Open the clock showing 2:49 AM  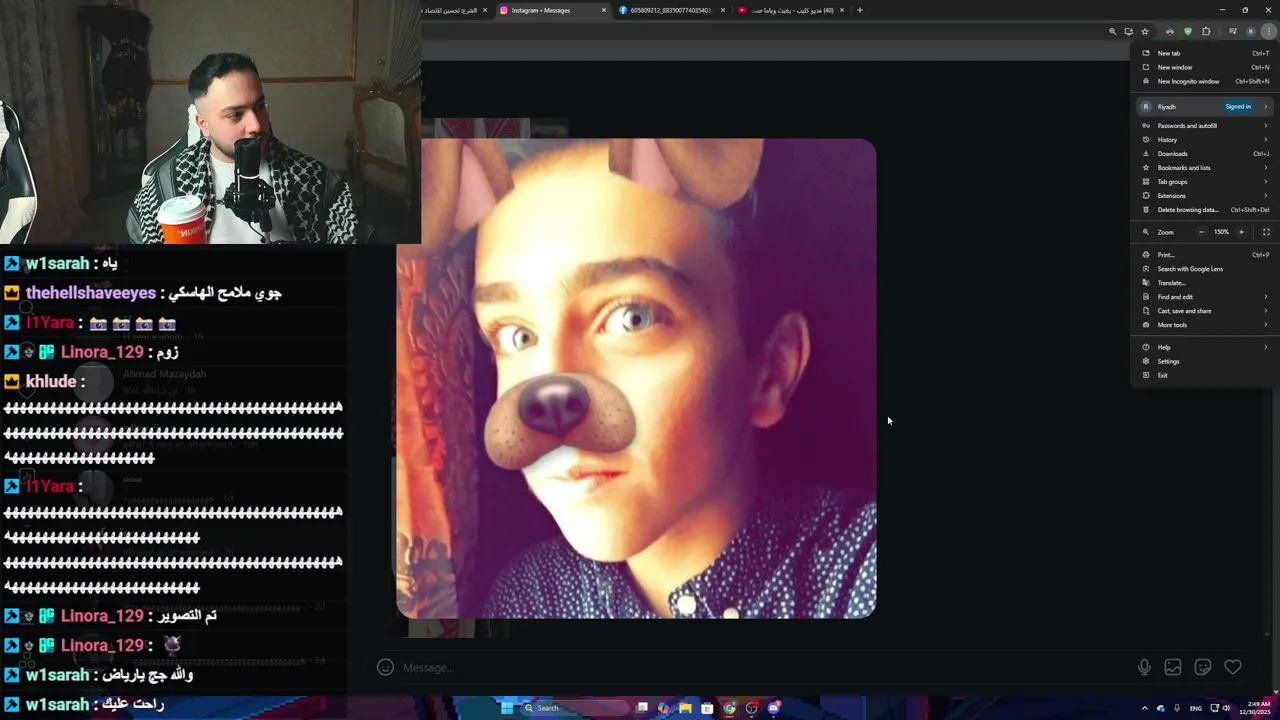[x=1254, y=708]
